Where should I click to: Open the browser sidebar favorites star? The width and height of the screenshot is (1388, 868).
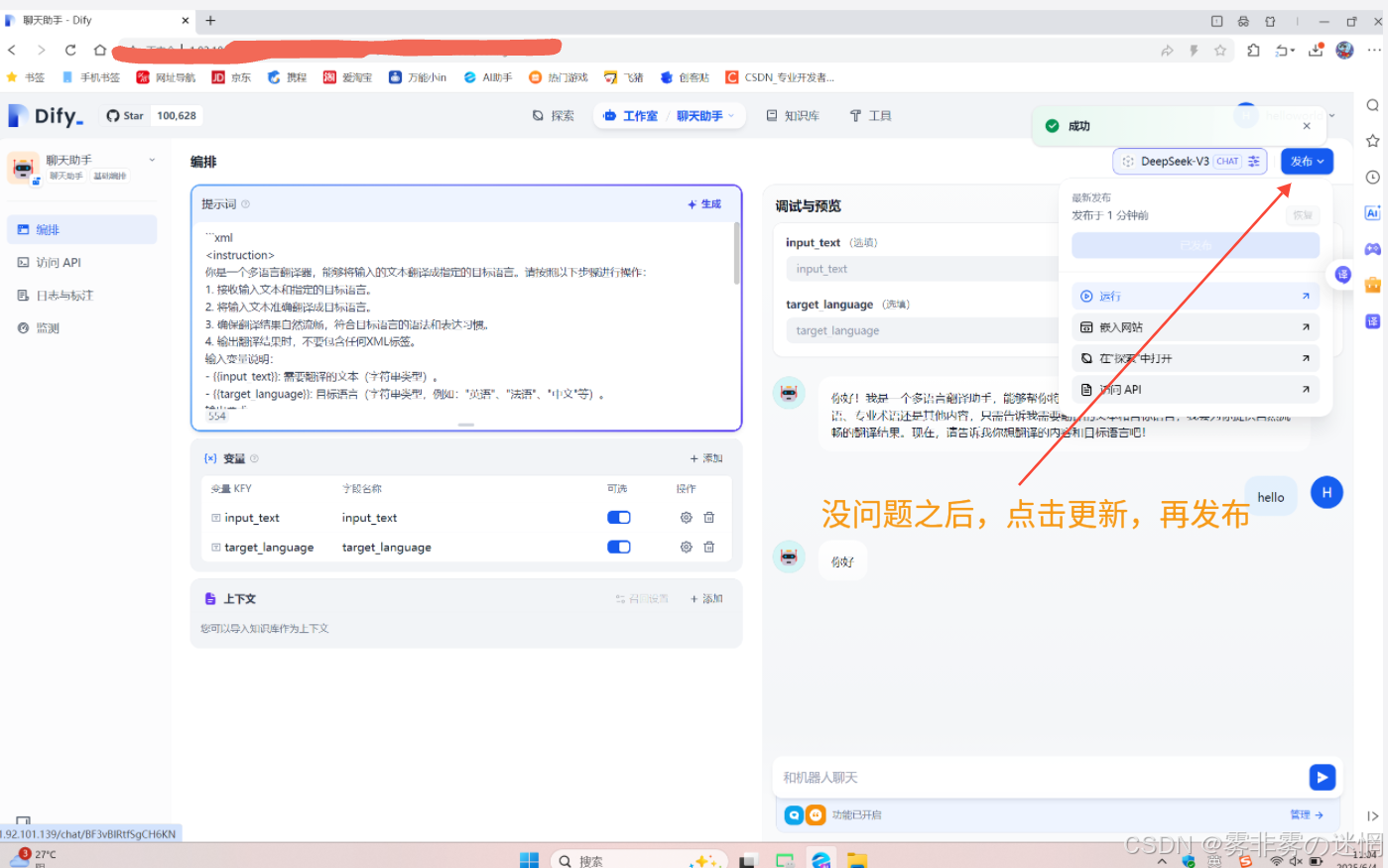click(x=1373, y=141)
